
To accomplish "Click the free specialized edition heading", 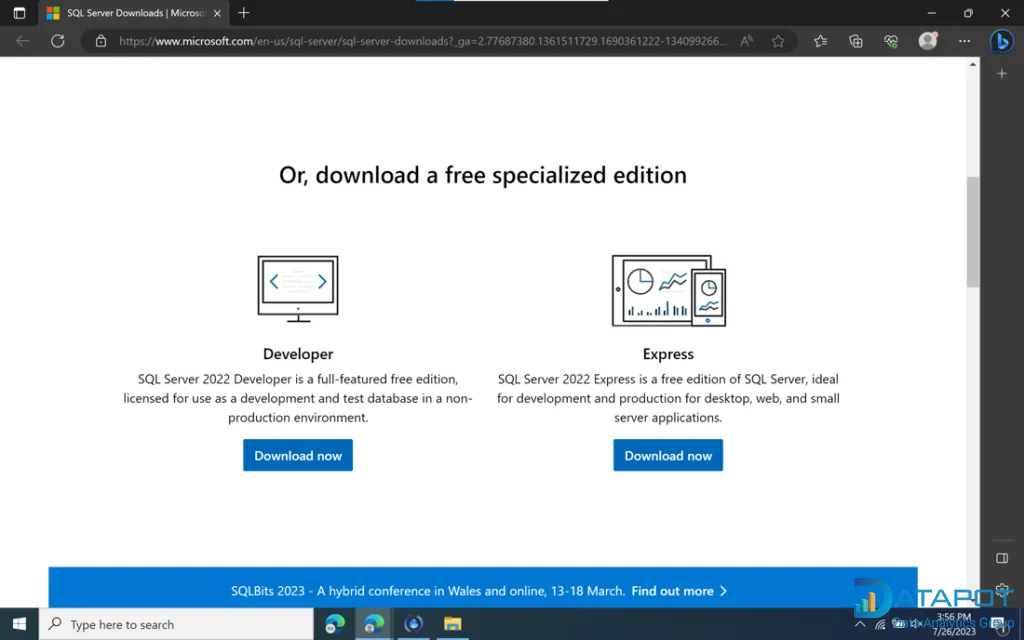I will click(x=483, y=175).
